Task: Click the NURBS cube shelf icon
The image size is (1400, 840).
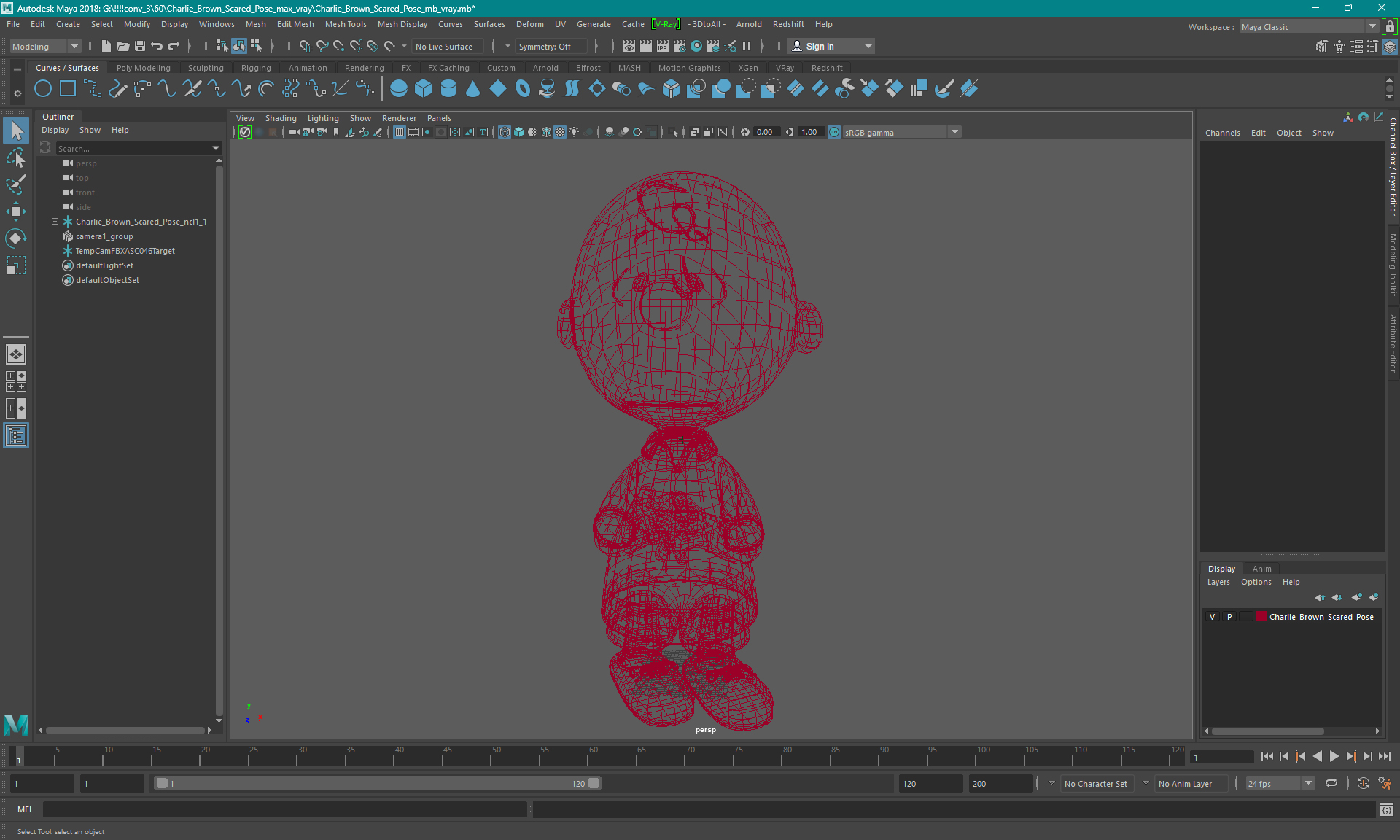Action: click(423, 89)
